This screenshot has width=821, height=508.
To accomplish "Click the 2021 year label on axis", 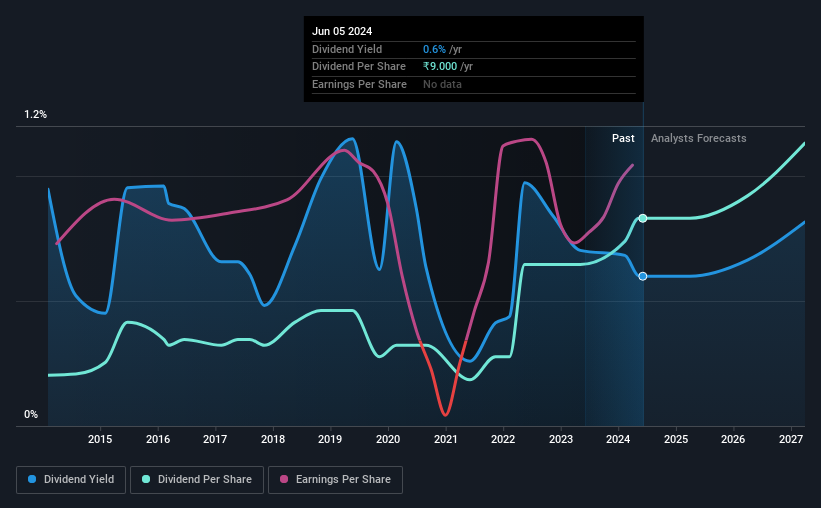I will coord(446,439).
